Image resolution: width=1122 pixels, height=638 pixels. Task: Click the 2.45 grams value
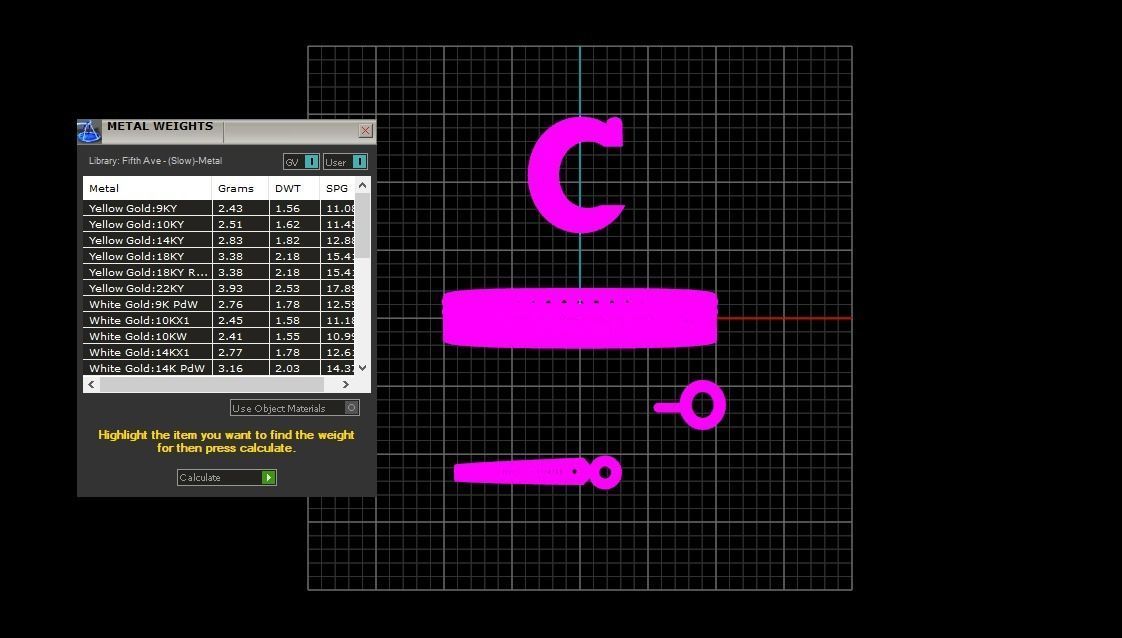tap(230, 320)
